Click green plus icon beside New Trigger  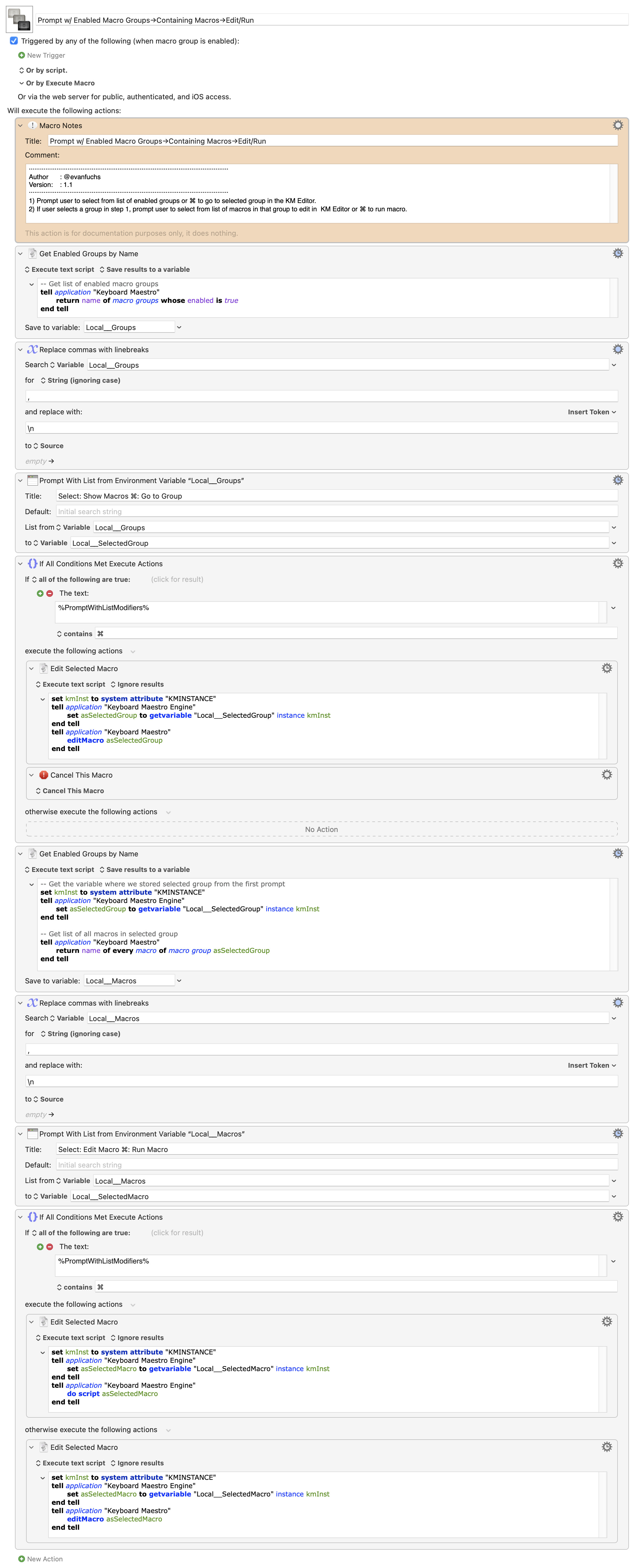click(x=21, y=55)
